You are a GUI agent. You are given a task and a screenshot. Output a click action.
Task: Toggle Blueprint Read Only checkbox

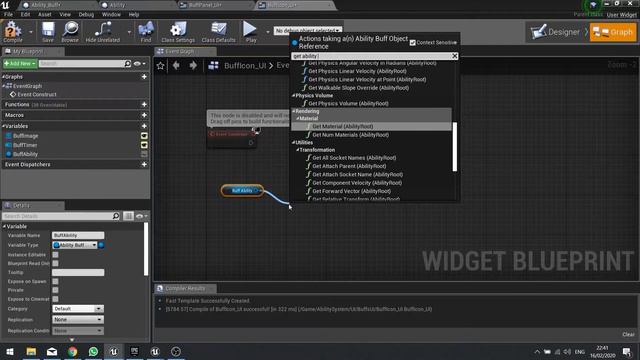pyautogui.click(x=56, y=263)
